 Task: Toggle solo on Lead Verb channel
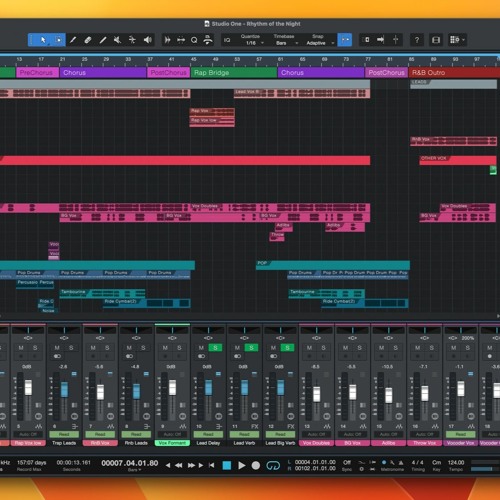tap(251, 348)
